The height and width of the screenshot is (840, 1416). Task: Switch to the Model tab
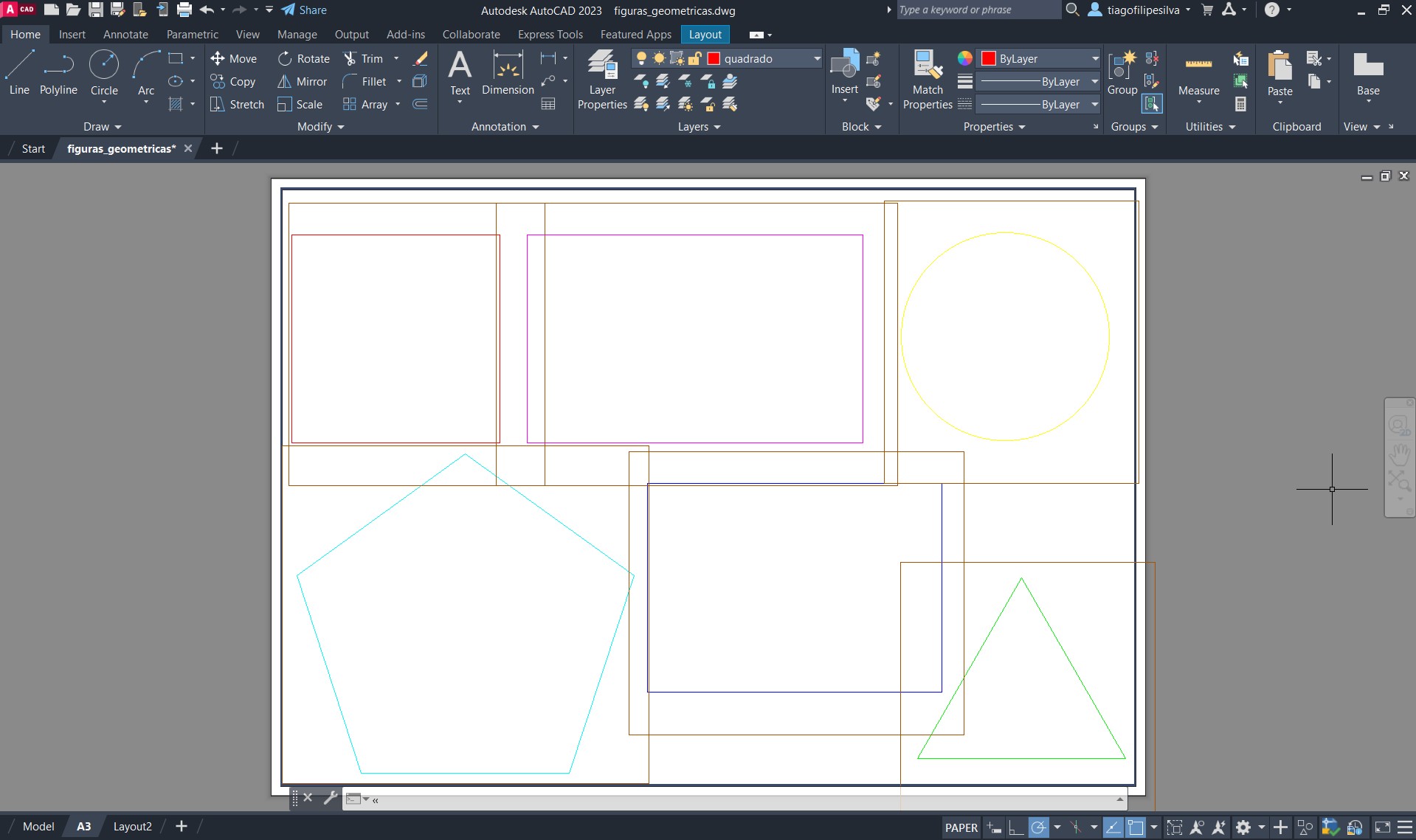pos(38,827)
